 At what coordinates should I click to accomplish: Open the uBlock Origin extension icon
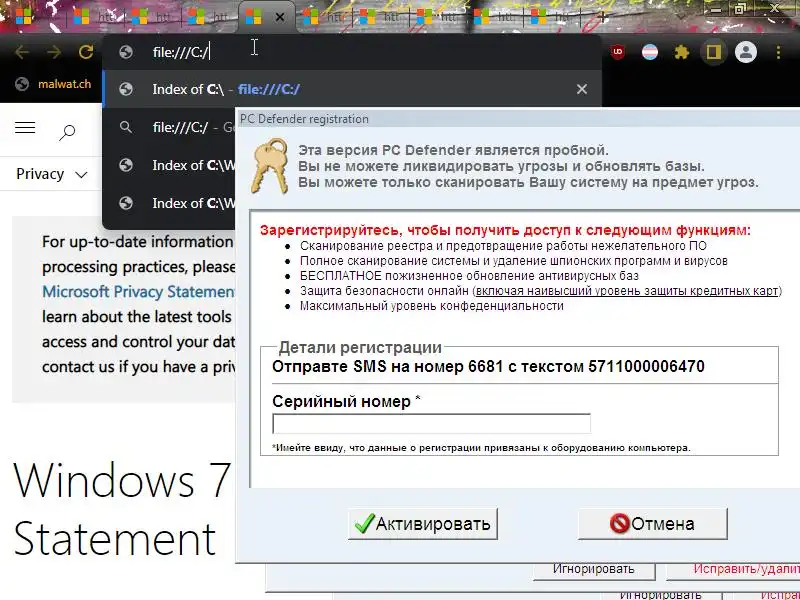[617, 52]
